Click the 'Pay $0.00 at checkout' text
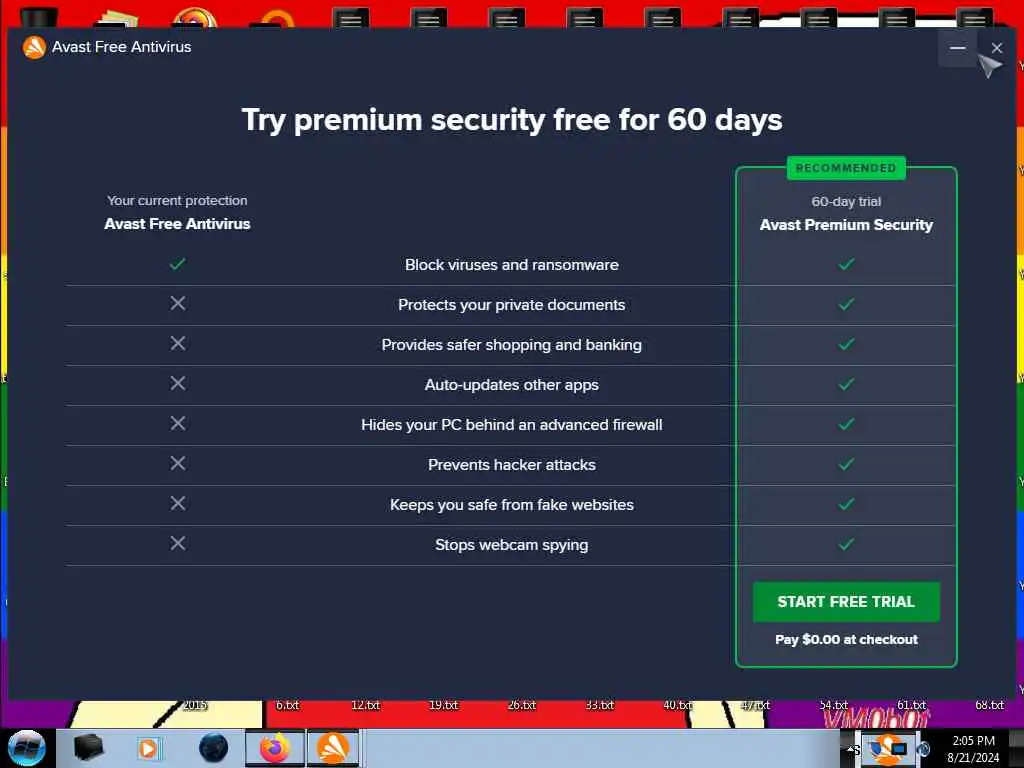 click(x=846, y=639)
